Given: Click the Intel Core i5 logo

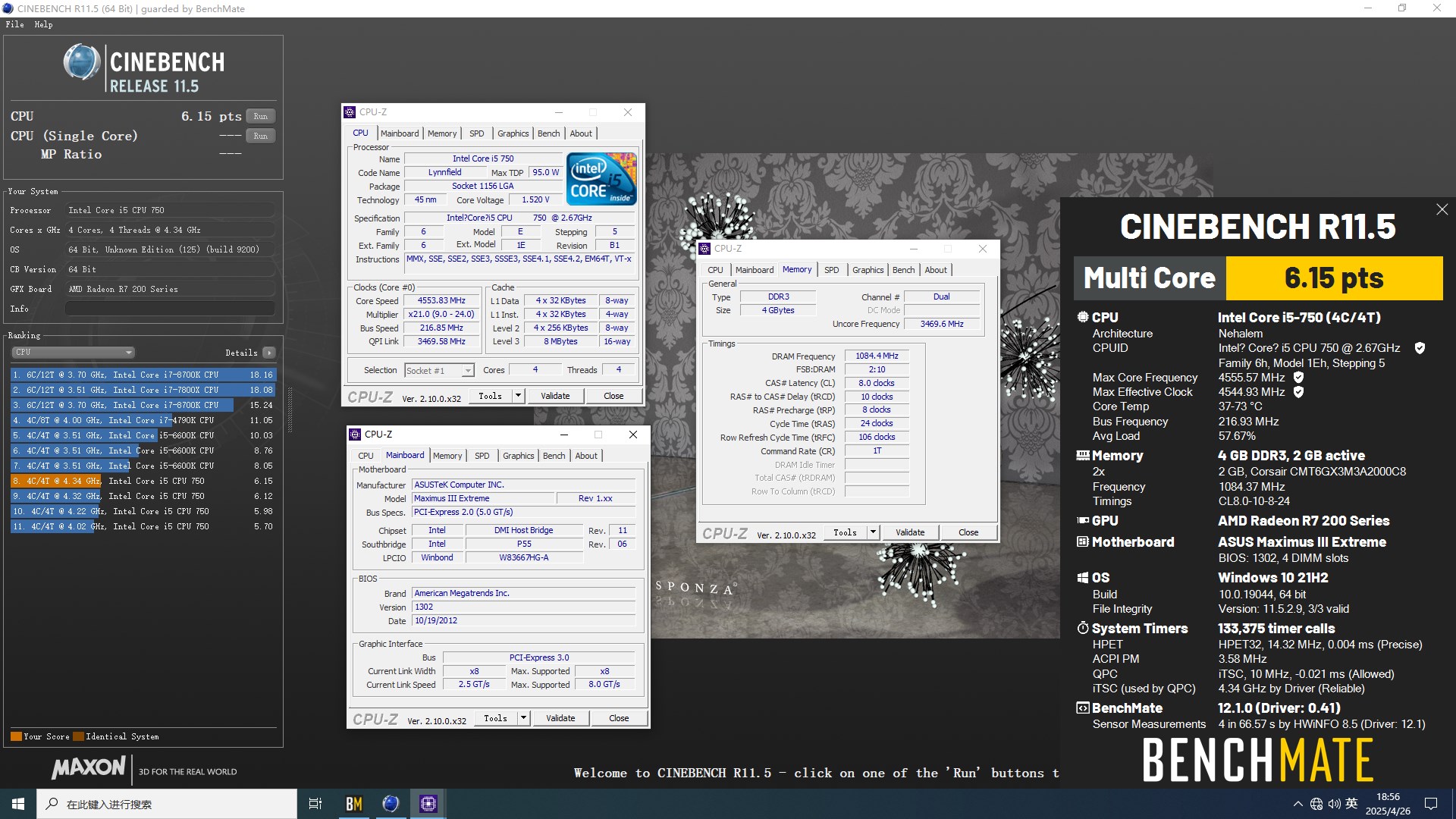Looking at the screenshot, I should [601, 179].
